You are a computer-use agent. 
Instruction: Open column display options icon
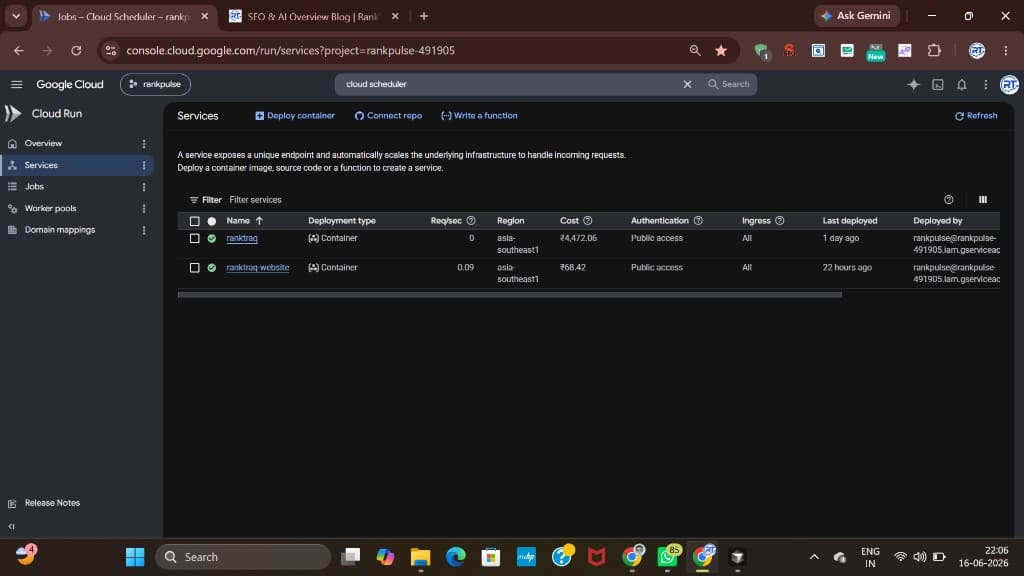tap(983, 200)
